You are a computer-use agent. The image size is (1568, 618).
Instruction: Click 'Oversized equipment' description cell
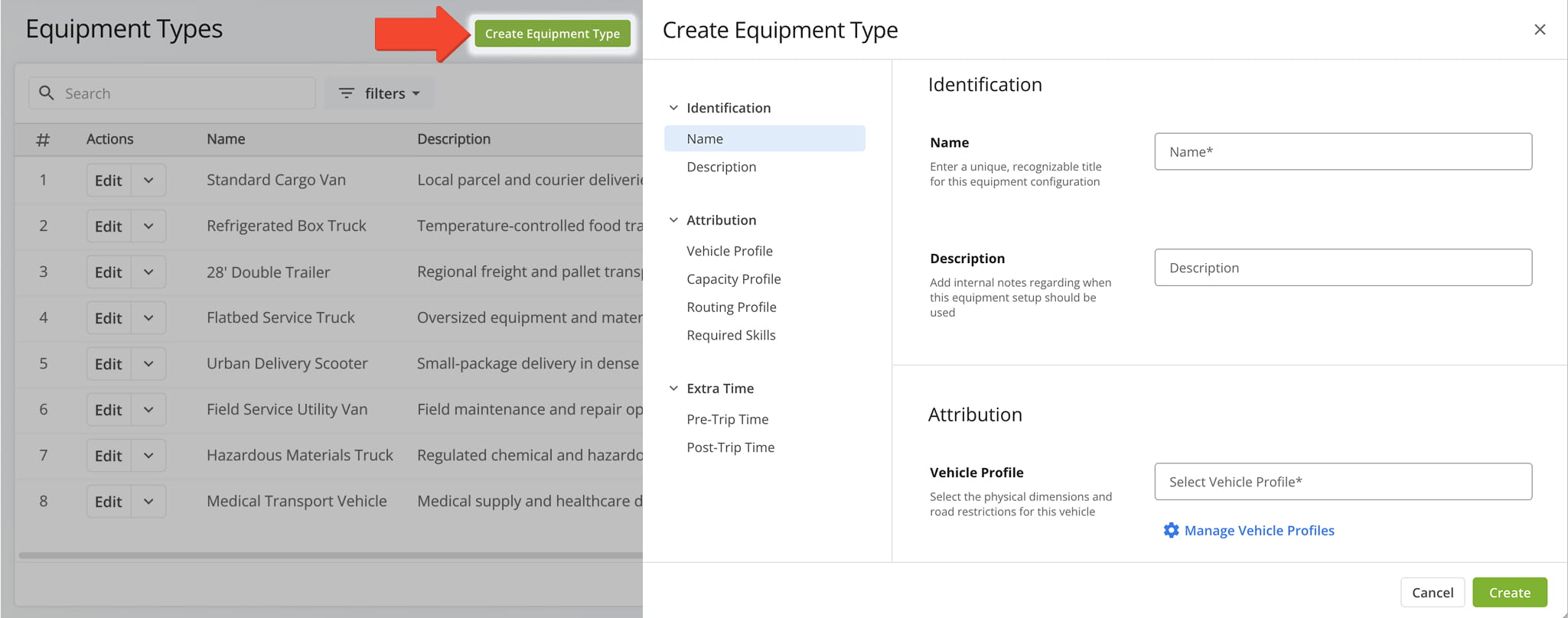point(530,317)
